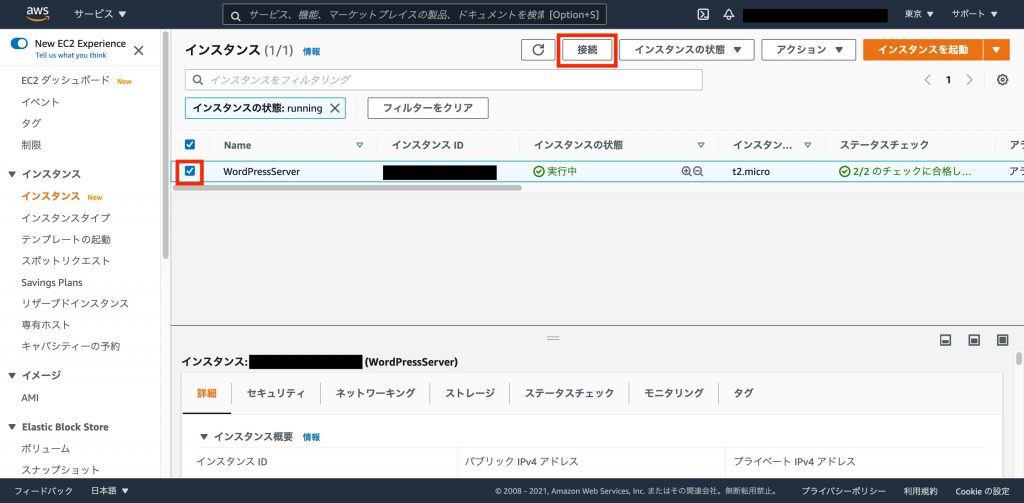Image resolution: width=1024 pixels, height=503 pixels.
Task: Switch to the タグ tab
Action: coord(743,393)
